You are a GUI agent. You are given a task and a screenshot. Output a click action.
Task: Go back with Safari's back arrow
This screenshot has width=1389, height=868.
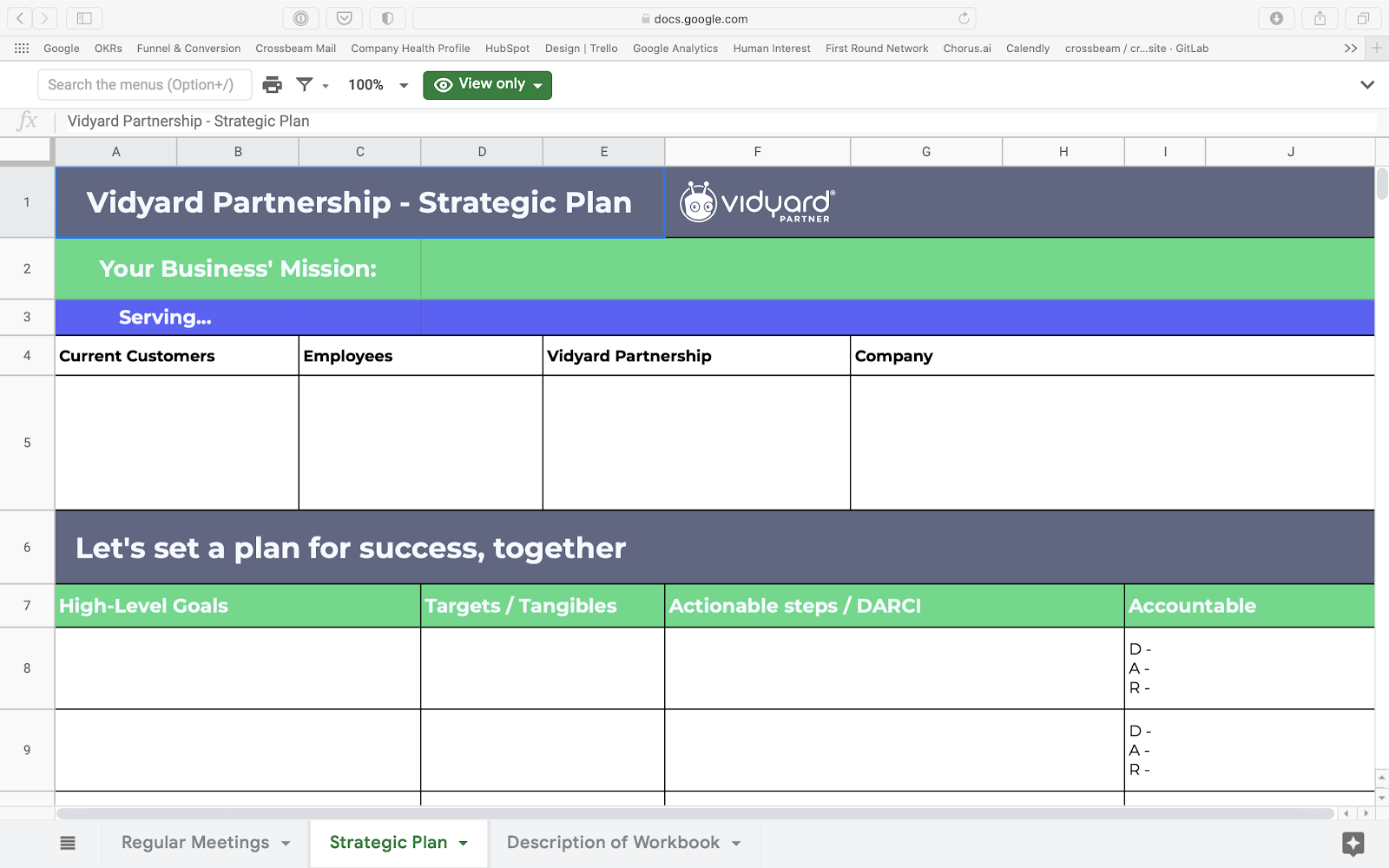click(x=20, y=18)
